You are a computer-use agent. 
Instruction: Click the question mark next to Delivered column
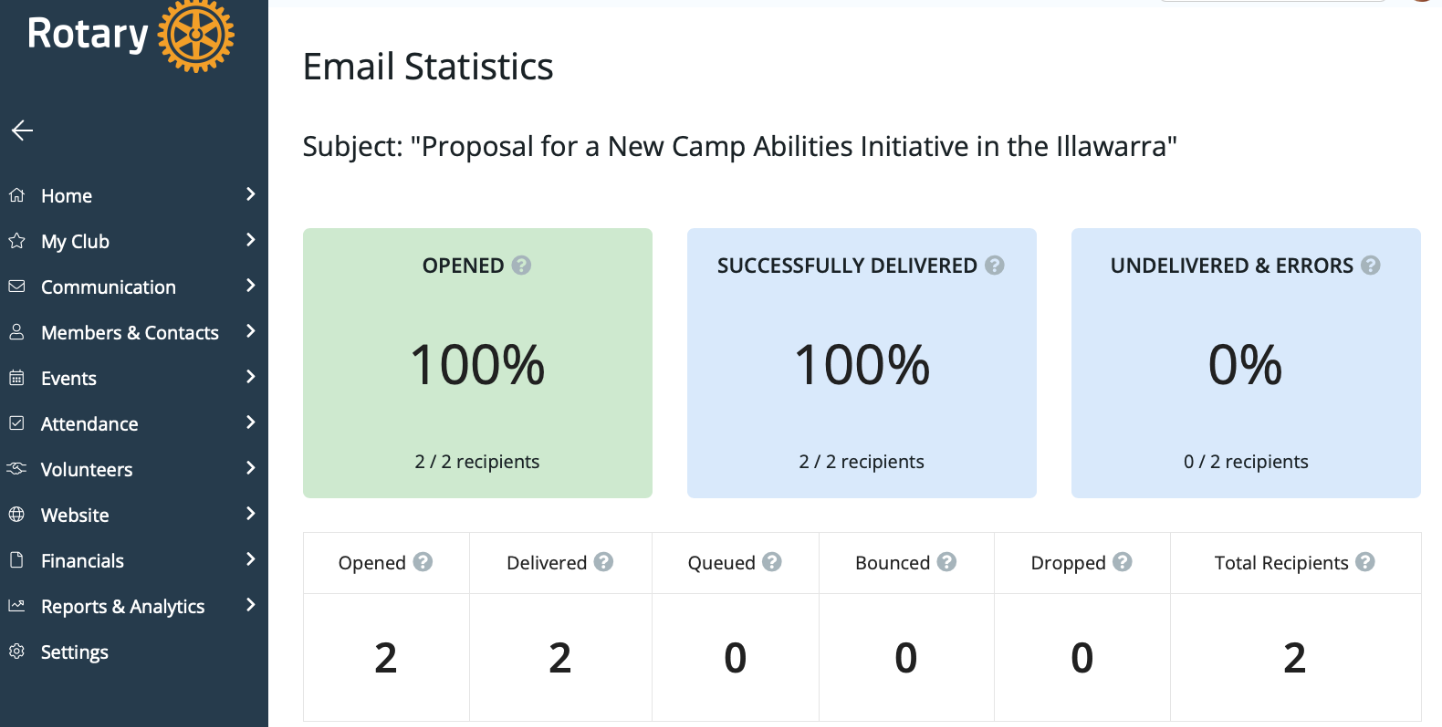pos(603,562)
